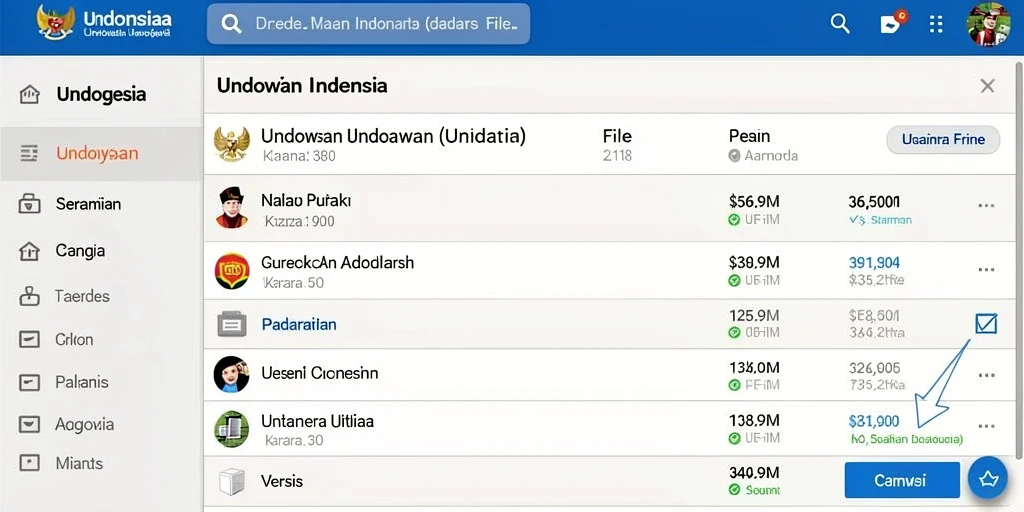Click Nalao Purakı avatar image

(232, 208)
